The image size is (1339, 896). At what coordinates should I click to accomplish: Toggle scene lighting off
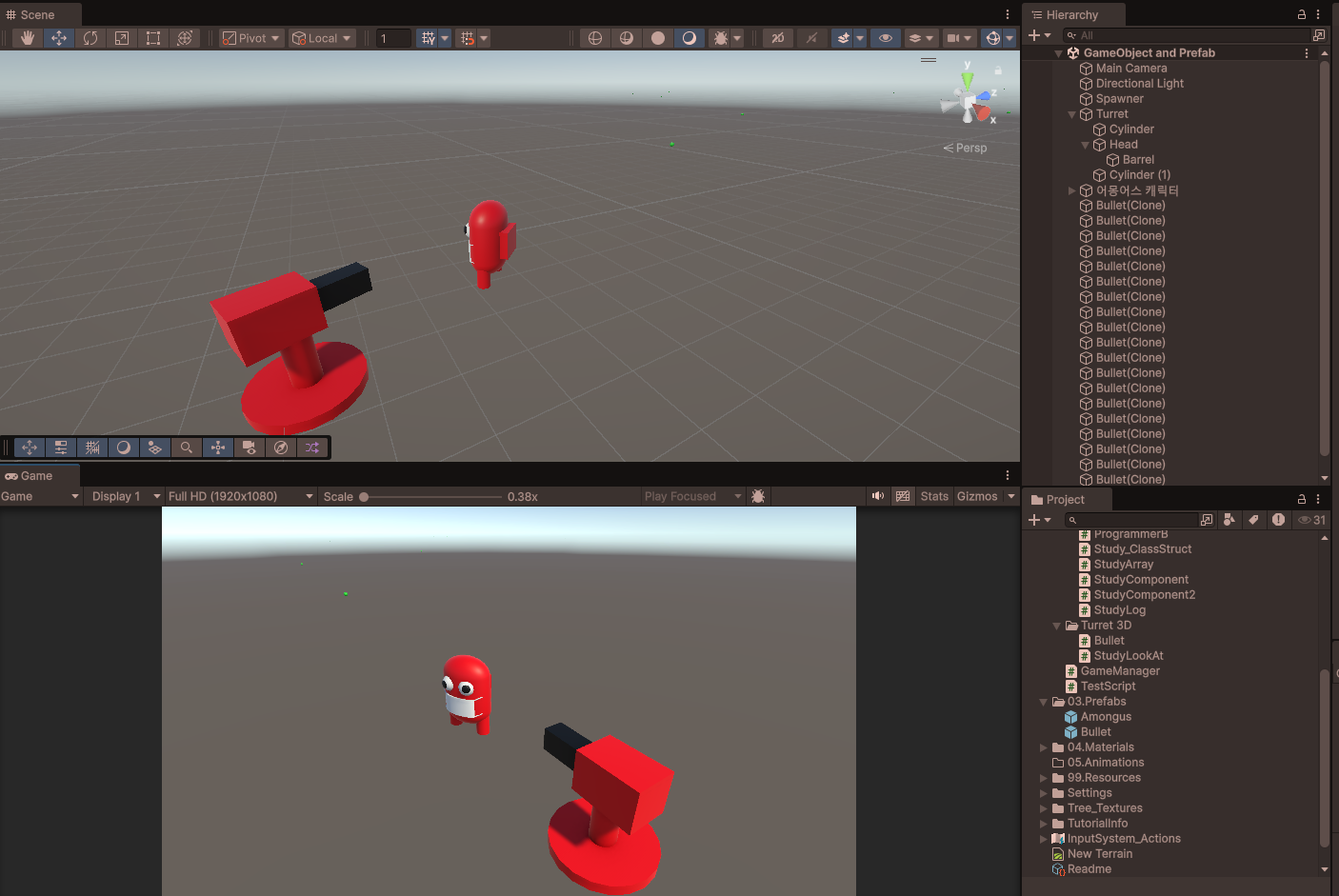point(811,38)
